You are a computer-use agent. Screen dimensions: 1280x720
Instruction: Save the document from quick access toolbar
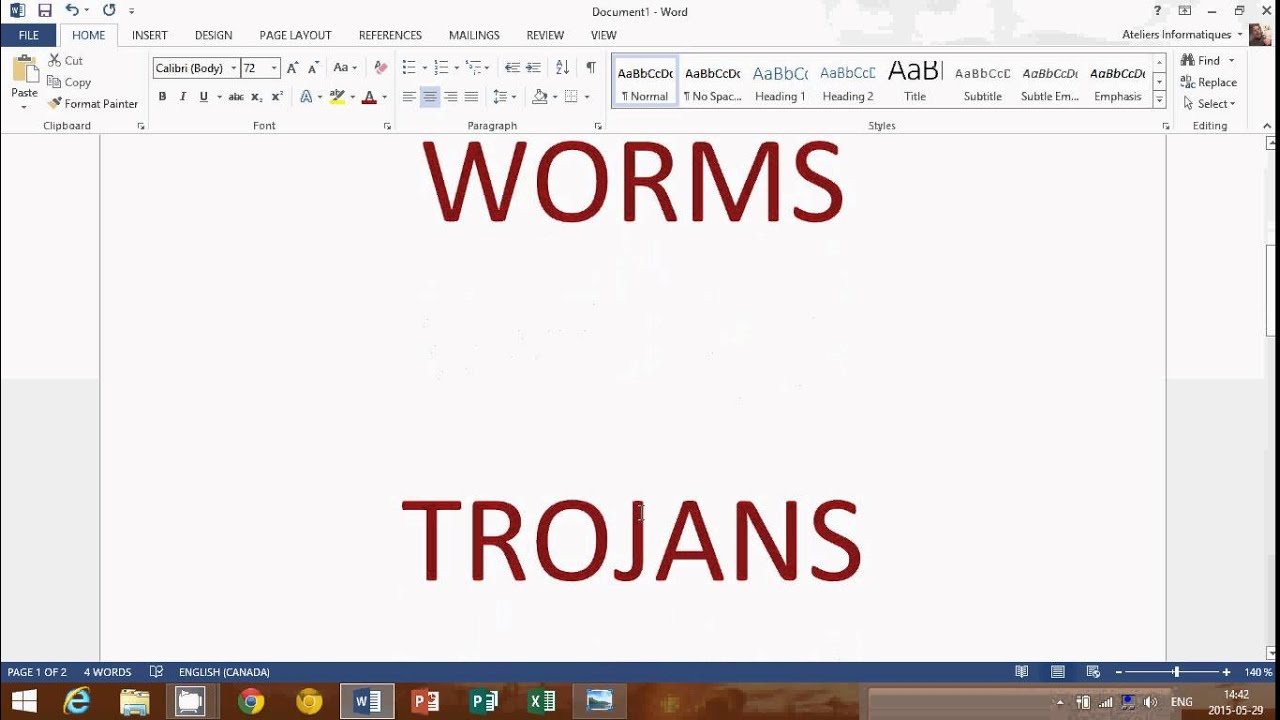[45, 11]
